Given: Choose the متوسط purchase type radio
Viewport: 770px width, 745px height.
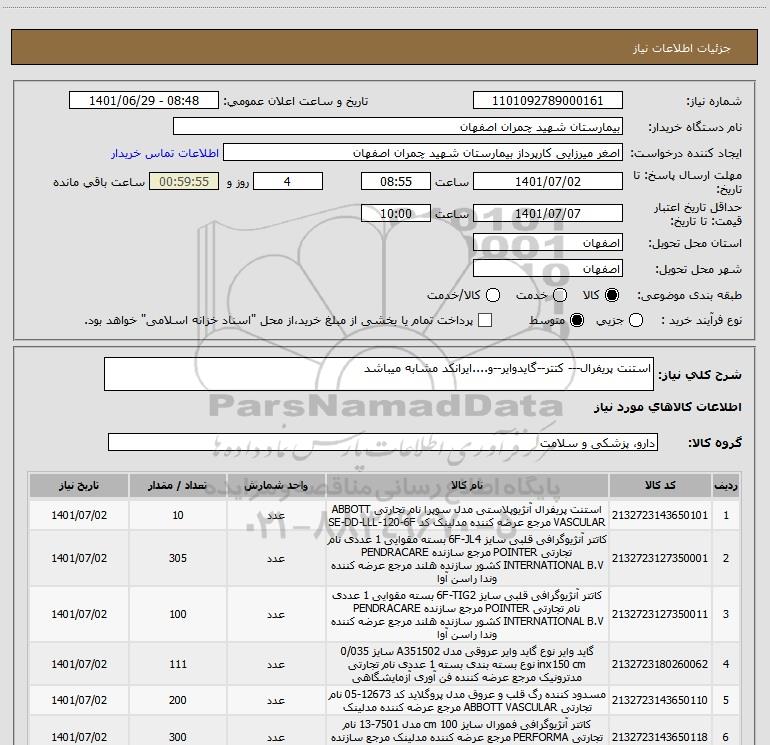Looking at the screenshot, I should [577, 320].
